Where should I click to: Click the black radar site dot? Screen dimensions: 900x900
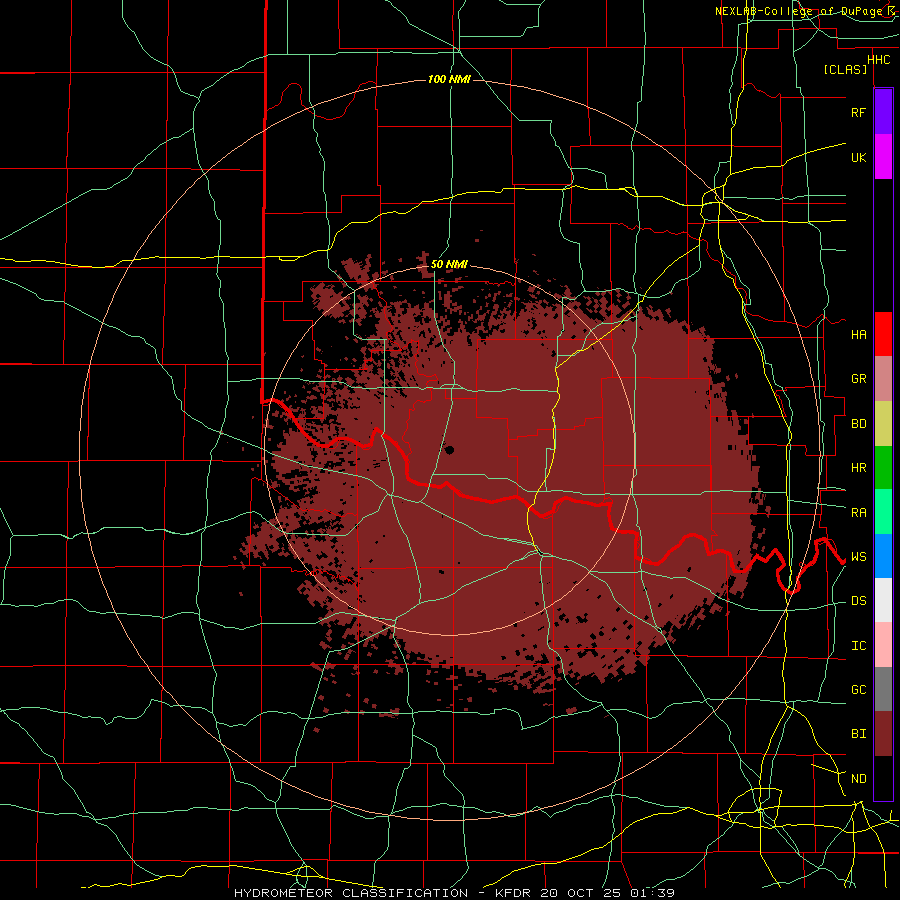click(x=449, y=450)
